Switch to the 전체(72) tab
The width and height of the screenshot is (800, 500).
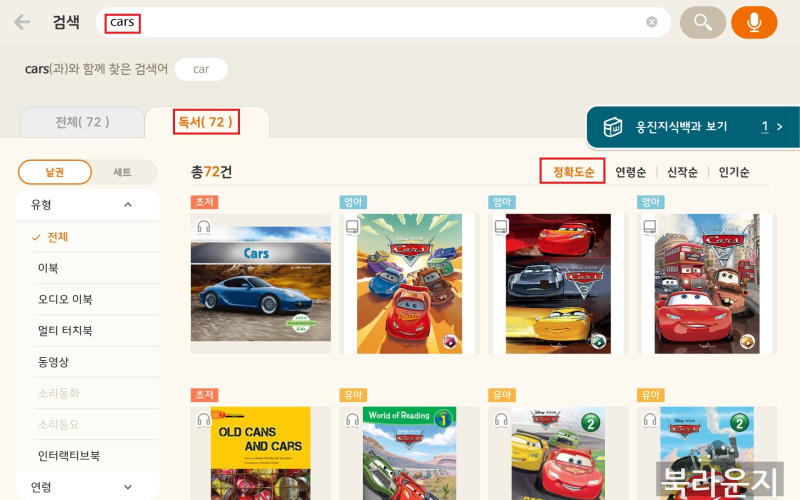(x=82, y=122)
